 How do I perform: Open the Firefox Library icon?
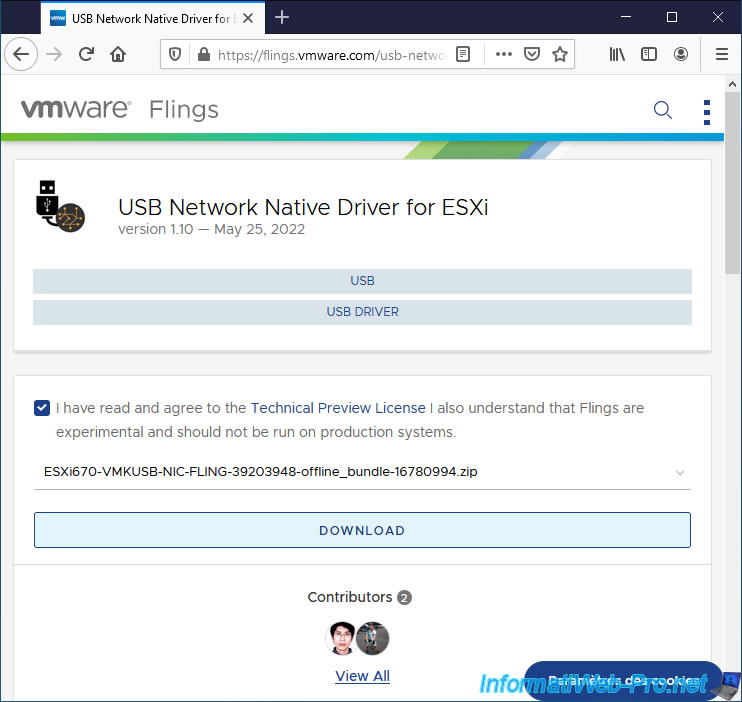[617, 54]
